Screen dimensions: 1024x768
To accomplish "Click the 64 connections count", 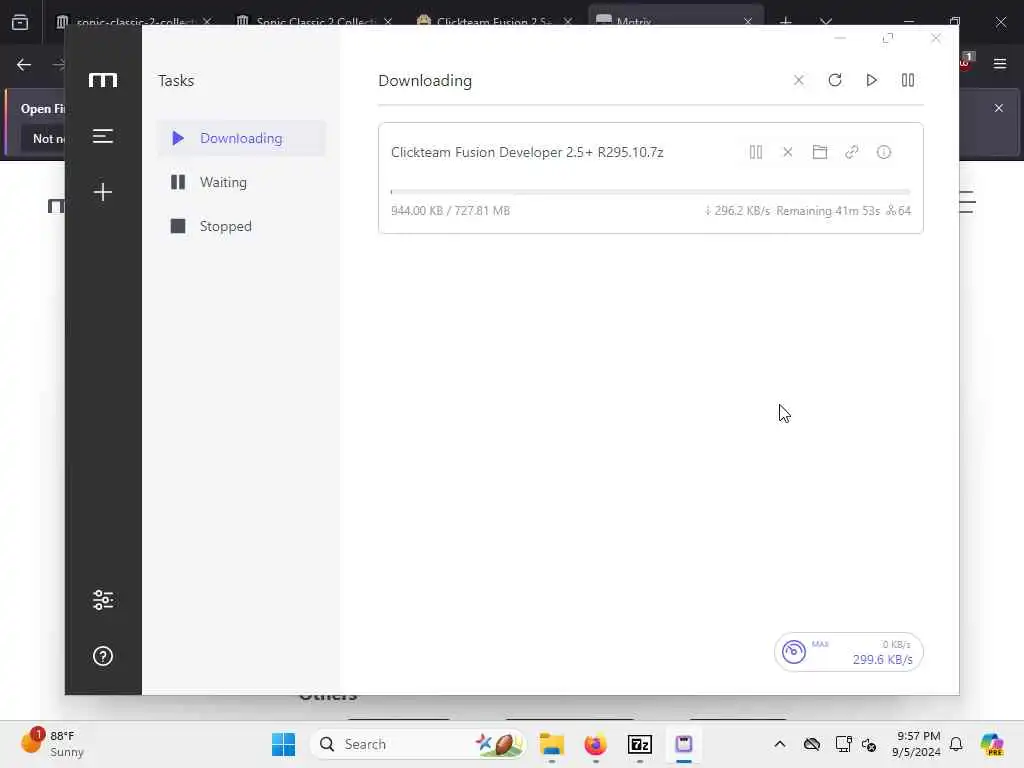I will coord(899,211).
